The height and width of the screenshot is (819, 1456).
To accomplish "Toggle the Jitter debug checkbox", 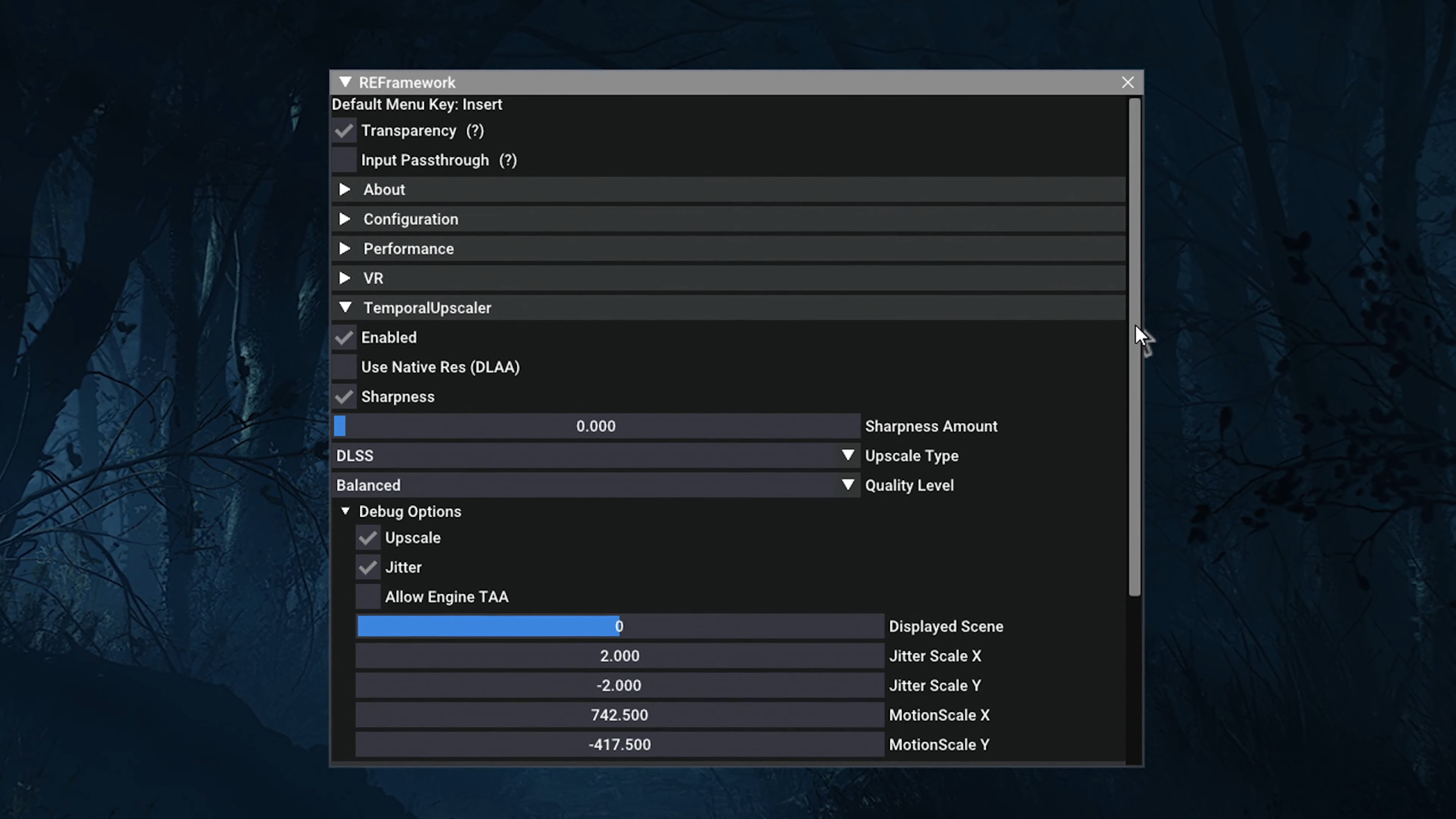I will point(368,568).
